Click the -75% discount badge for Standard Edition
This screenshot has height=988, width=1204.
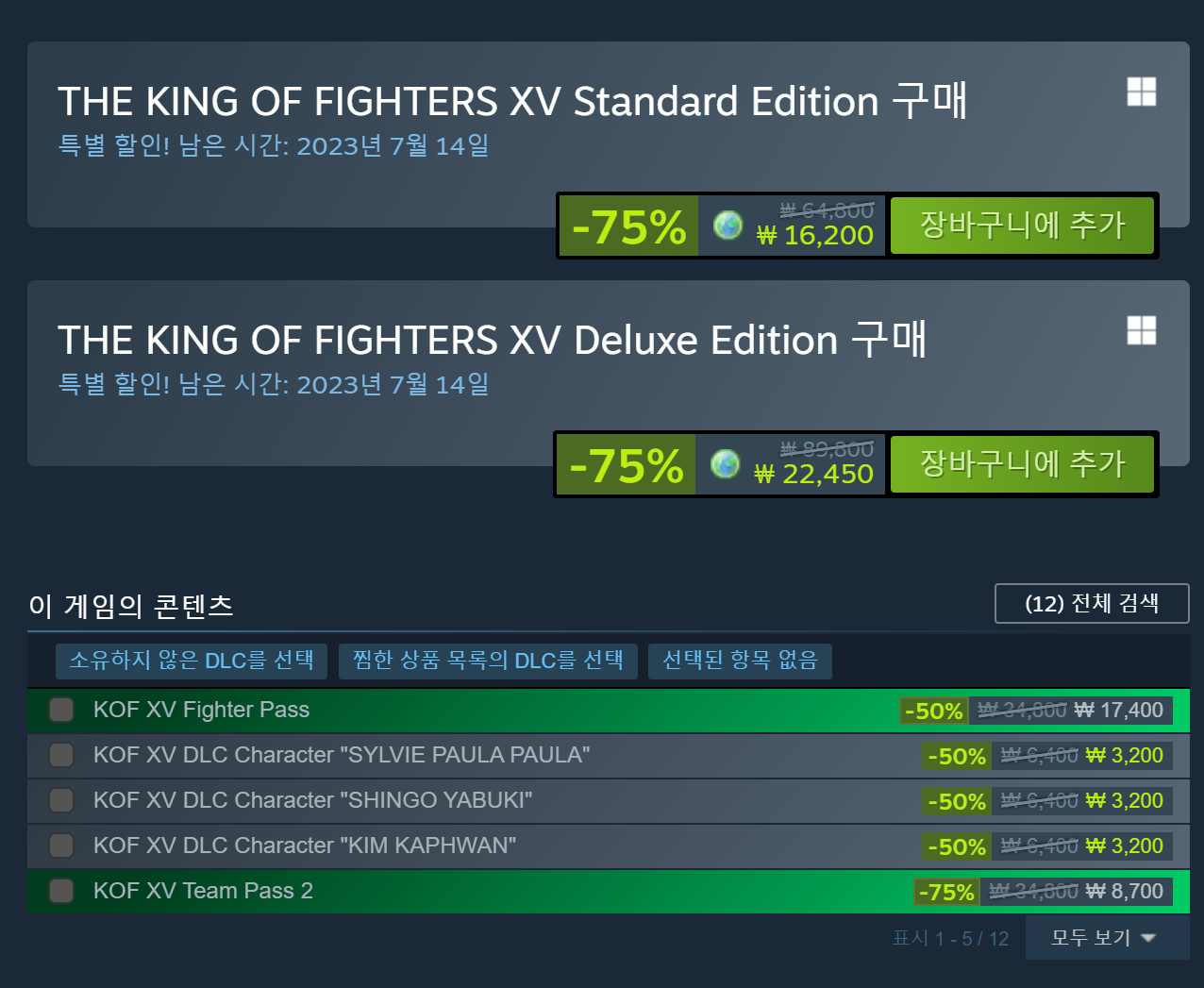[x=628, y=226]
